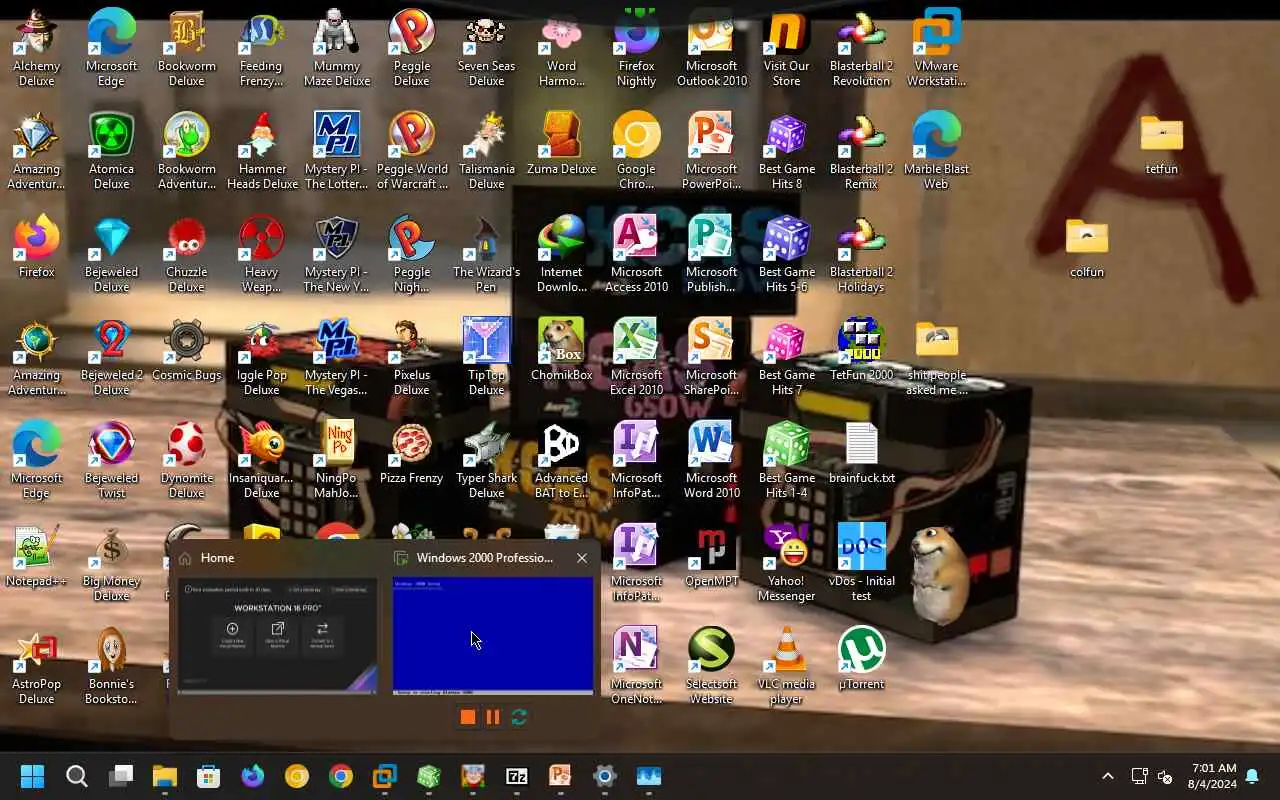Open Microsoft Access 2010 shortcut

coord(636,254)
